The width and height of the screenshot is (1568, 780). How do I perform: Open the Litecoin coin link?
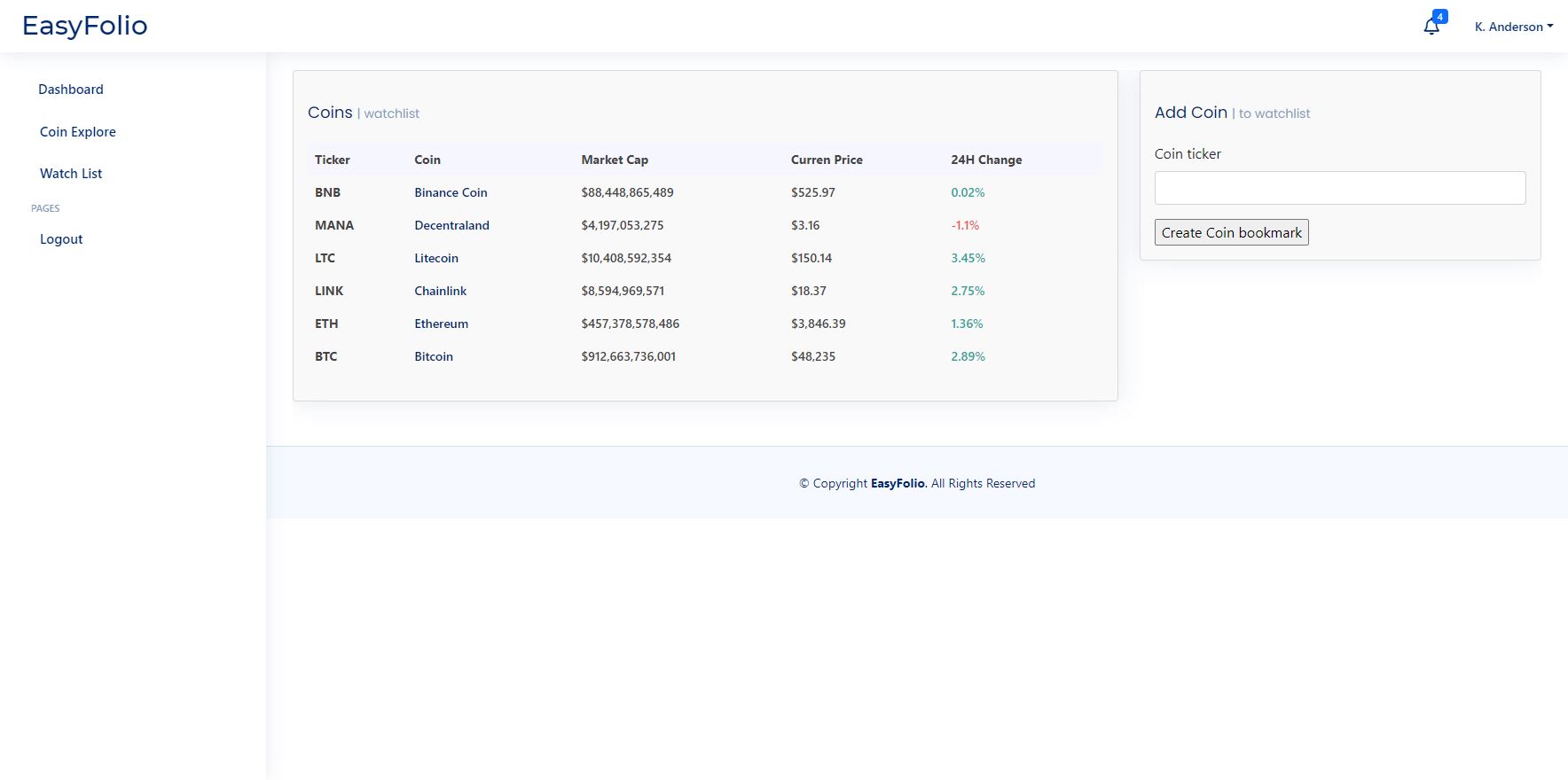coord(436,258)
